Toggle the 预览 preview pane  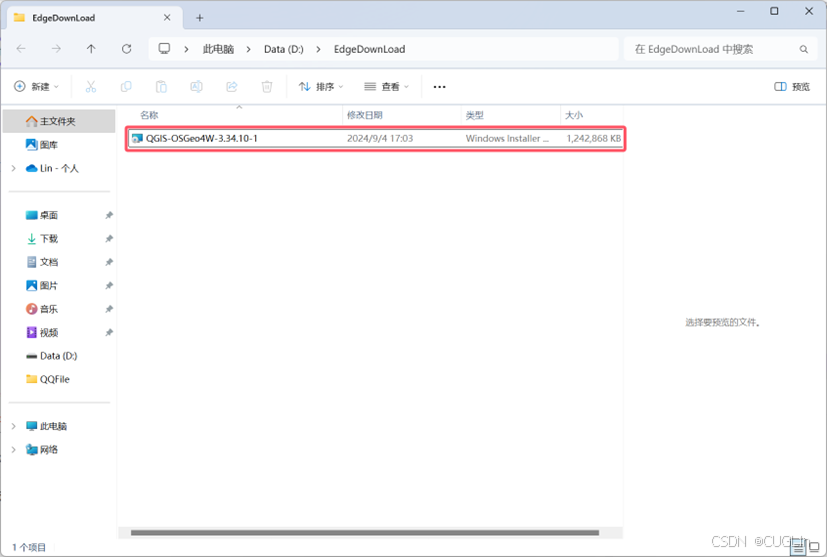click(792, 87)
